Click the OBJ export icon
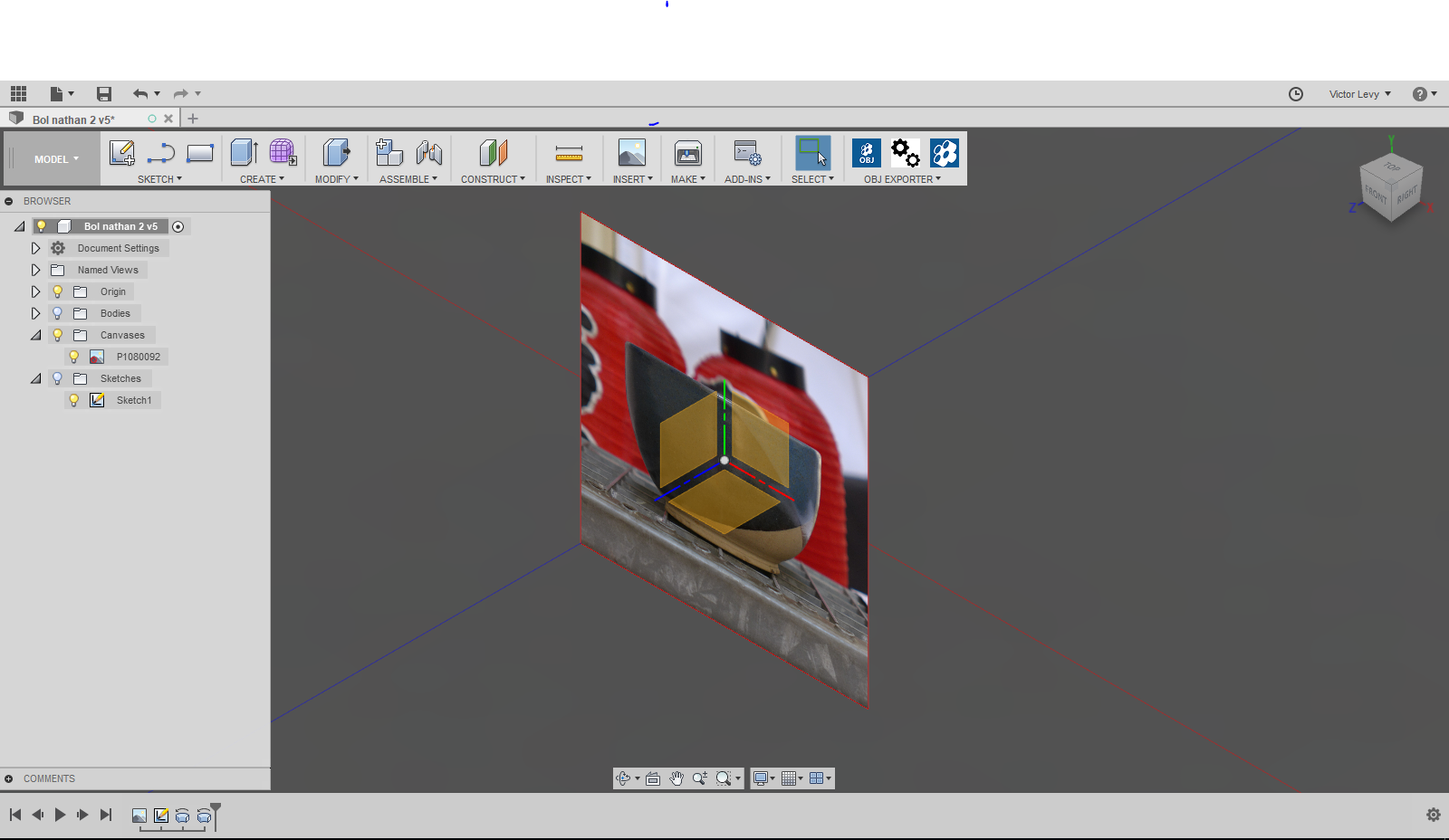Image resolution: width=1449 pixels, height=840 pixels. [867, 153]
